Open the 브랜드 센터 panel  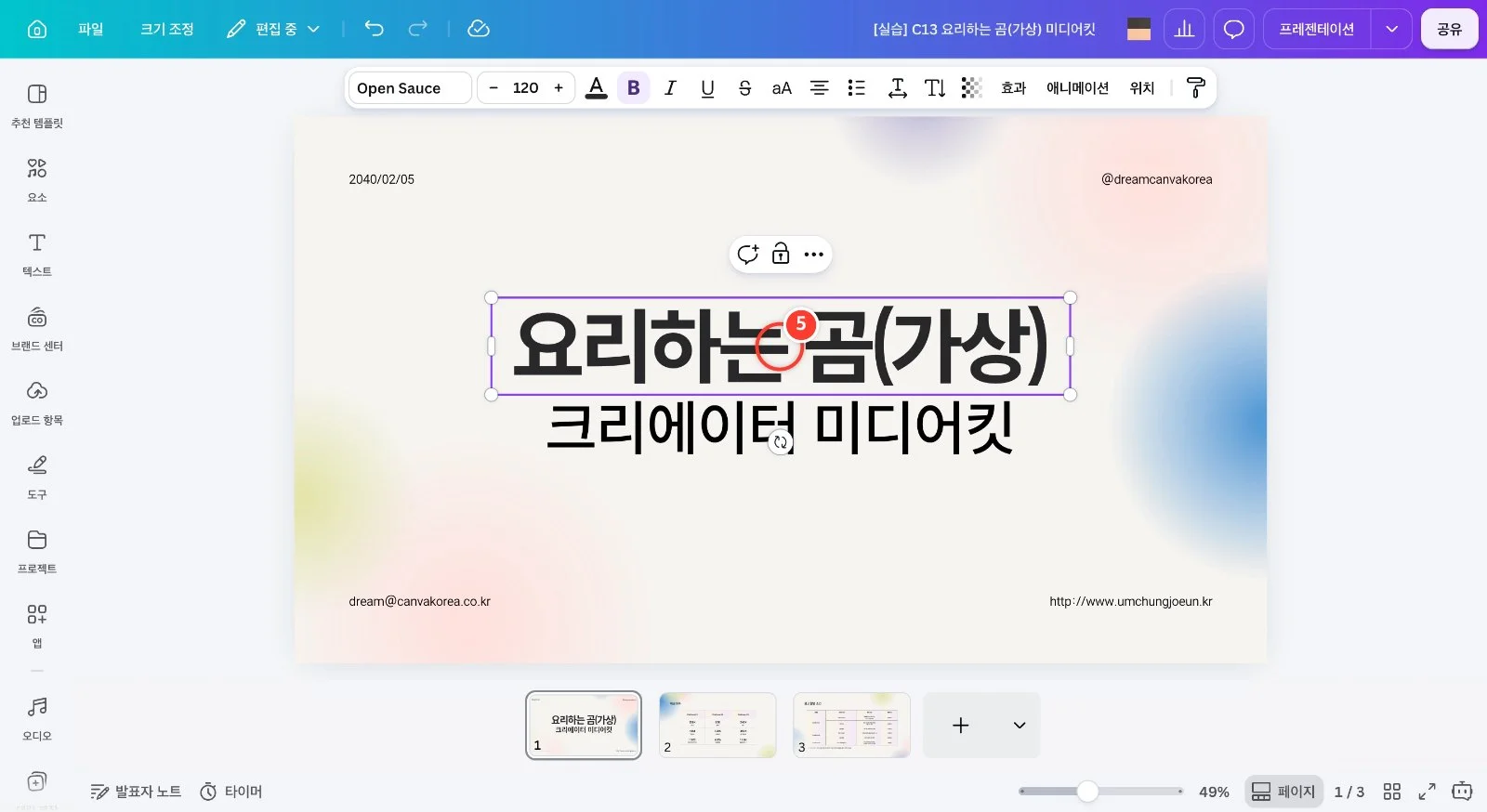[37, 329]
